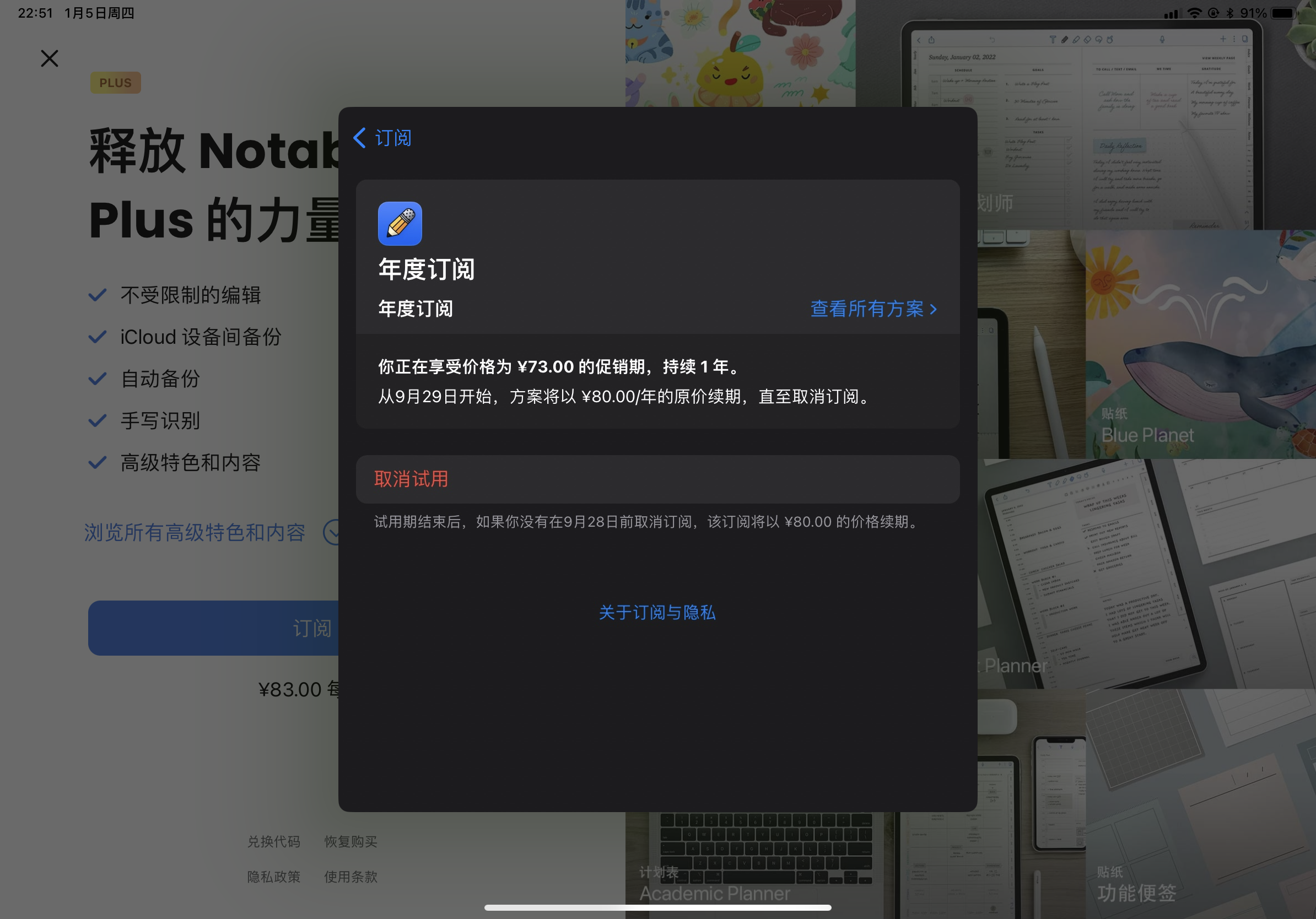Tap the checkmark beside iCloud 设备间备份
This screenshot has height=919, width=1316.
click(98, 337)
